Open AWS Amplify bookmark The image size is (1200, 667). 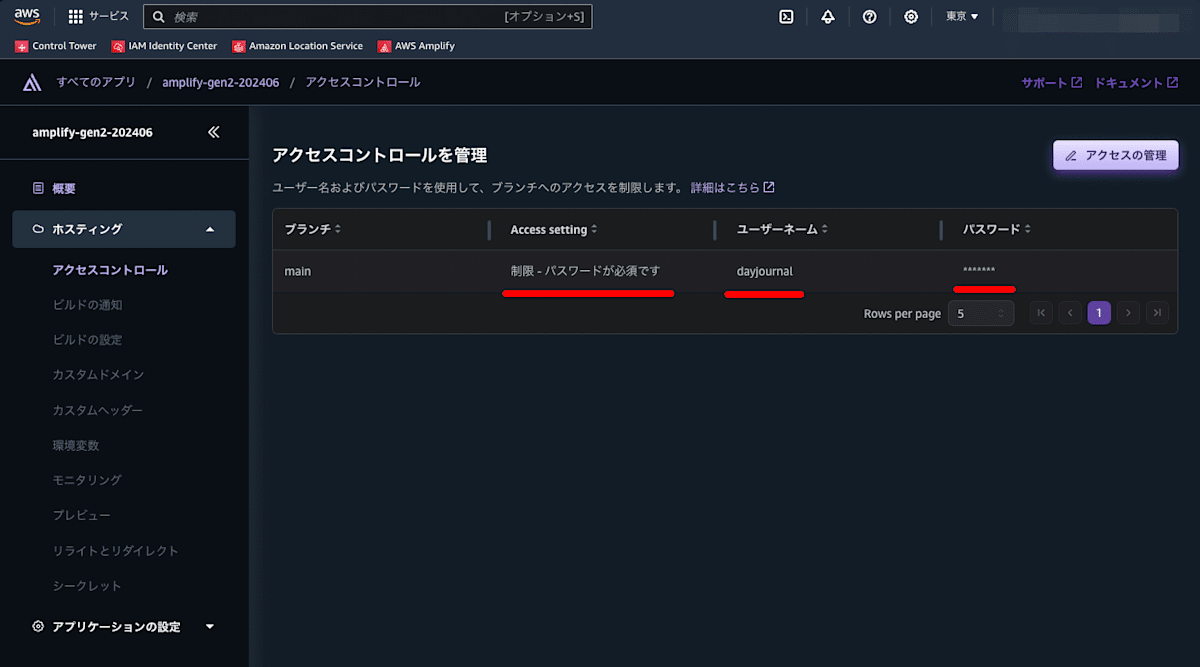(416, 46)
